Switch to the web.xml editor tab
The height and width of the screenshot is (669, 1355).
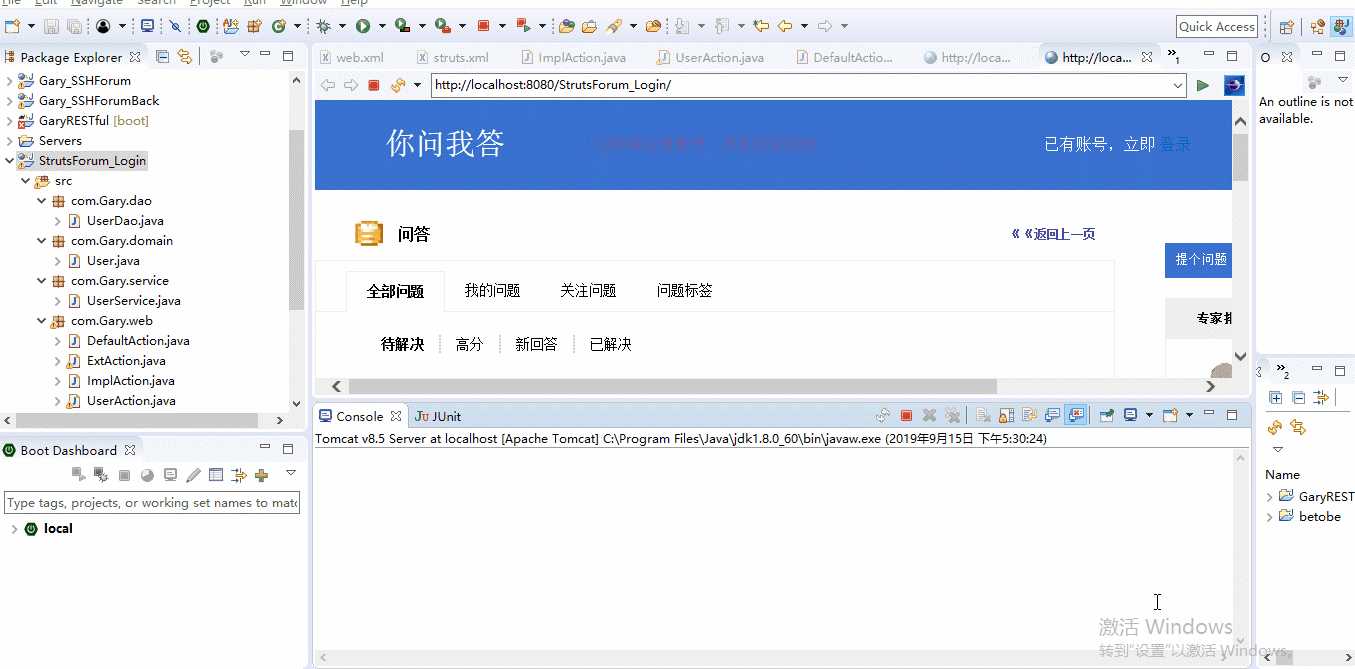click(x=351, y=57)
